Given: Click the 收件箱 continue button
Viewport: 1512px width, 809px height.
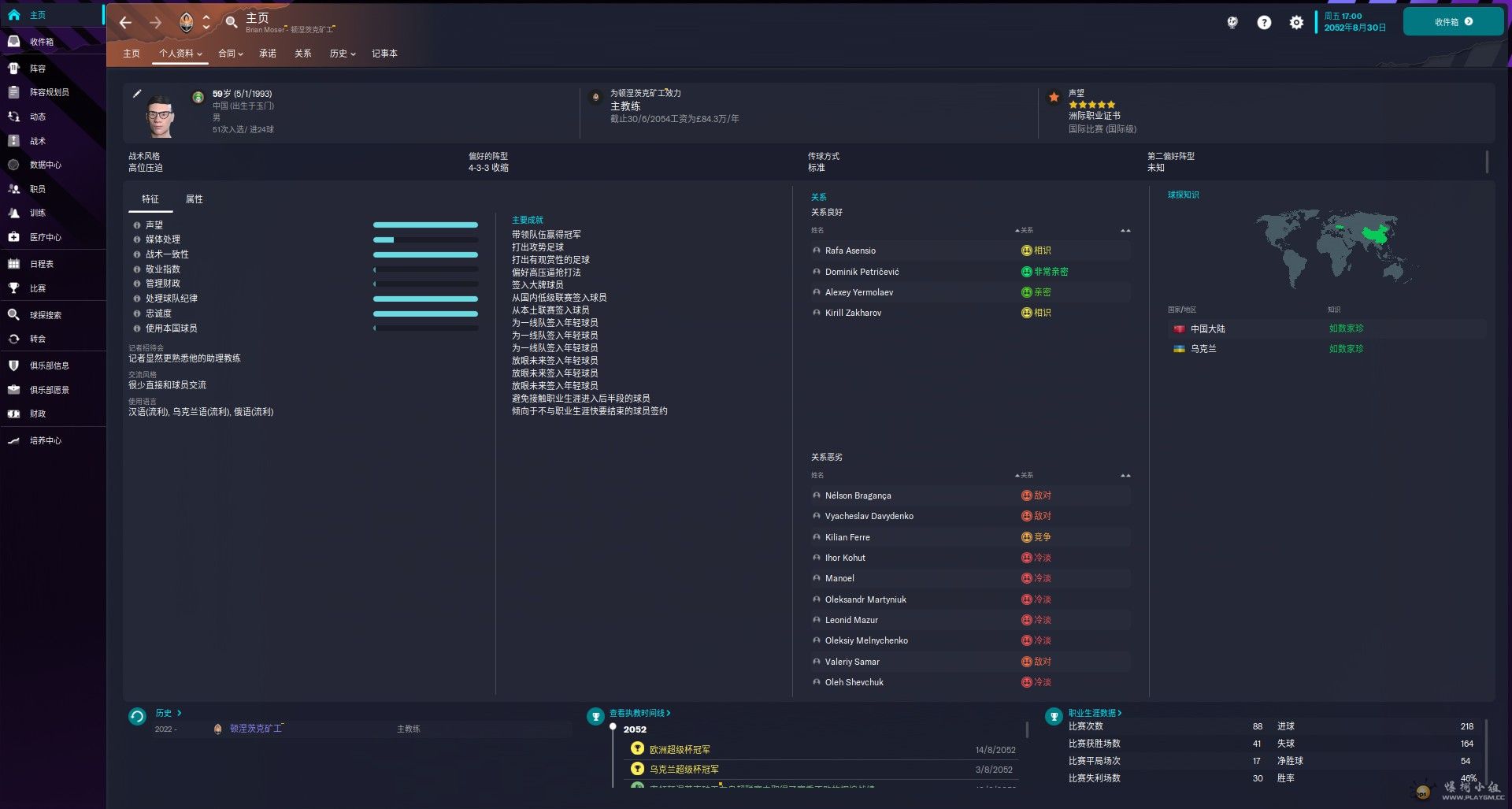Looking at the screenshot, I should [1453, 22].
